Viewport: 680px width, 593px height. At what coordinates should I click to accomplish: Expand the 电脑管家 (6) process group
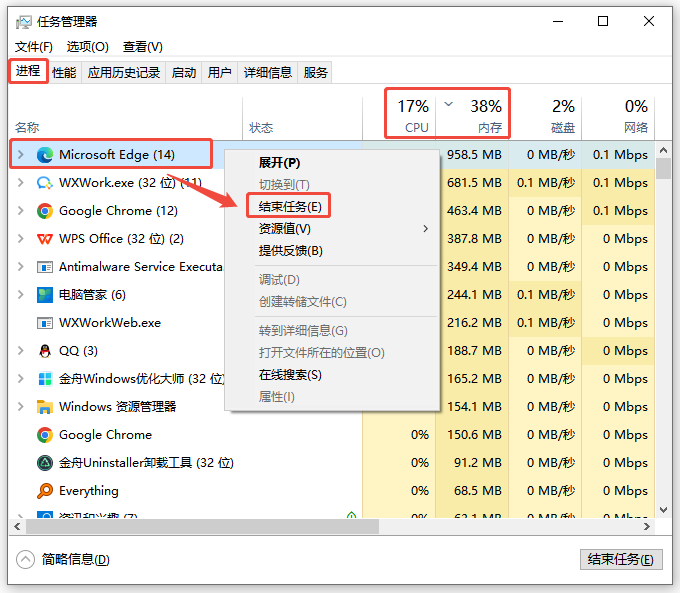coord(20,295)
